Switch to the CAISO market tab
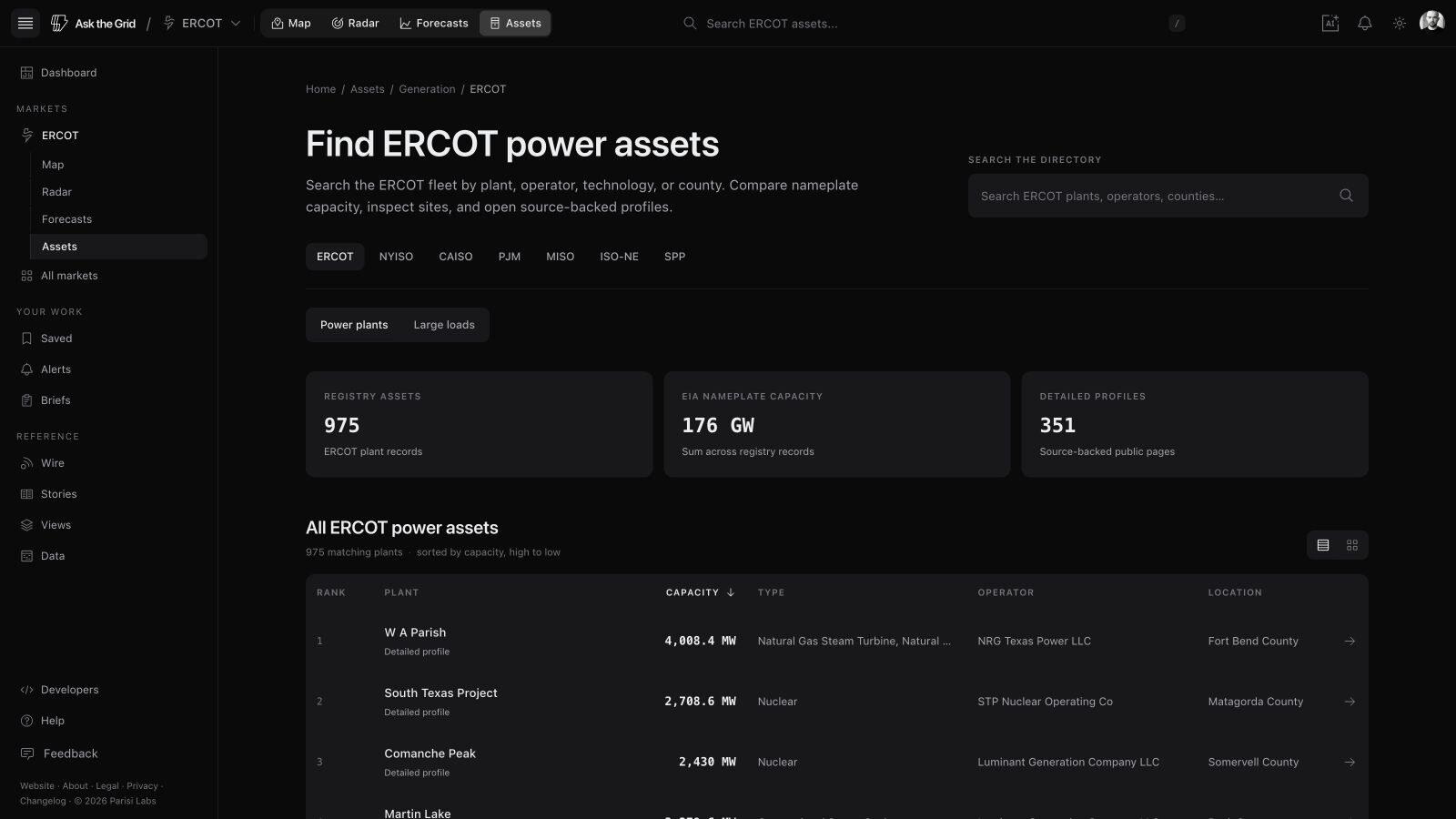 (456, 257)
